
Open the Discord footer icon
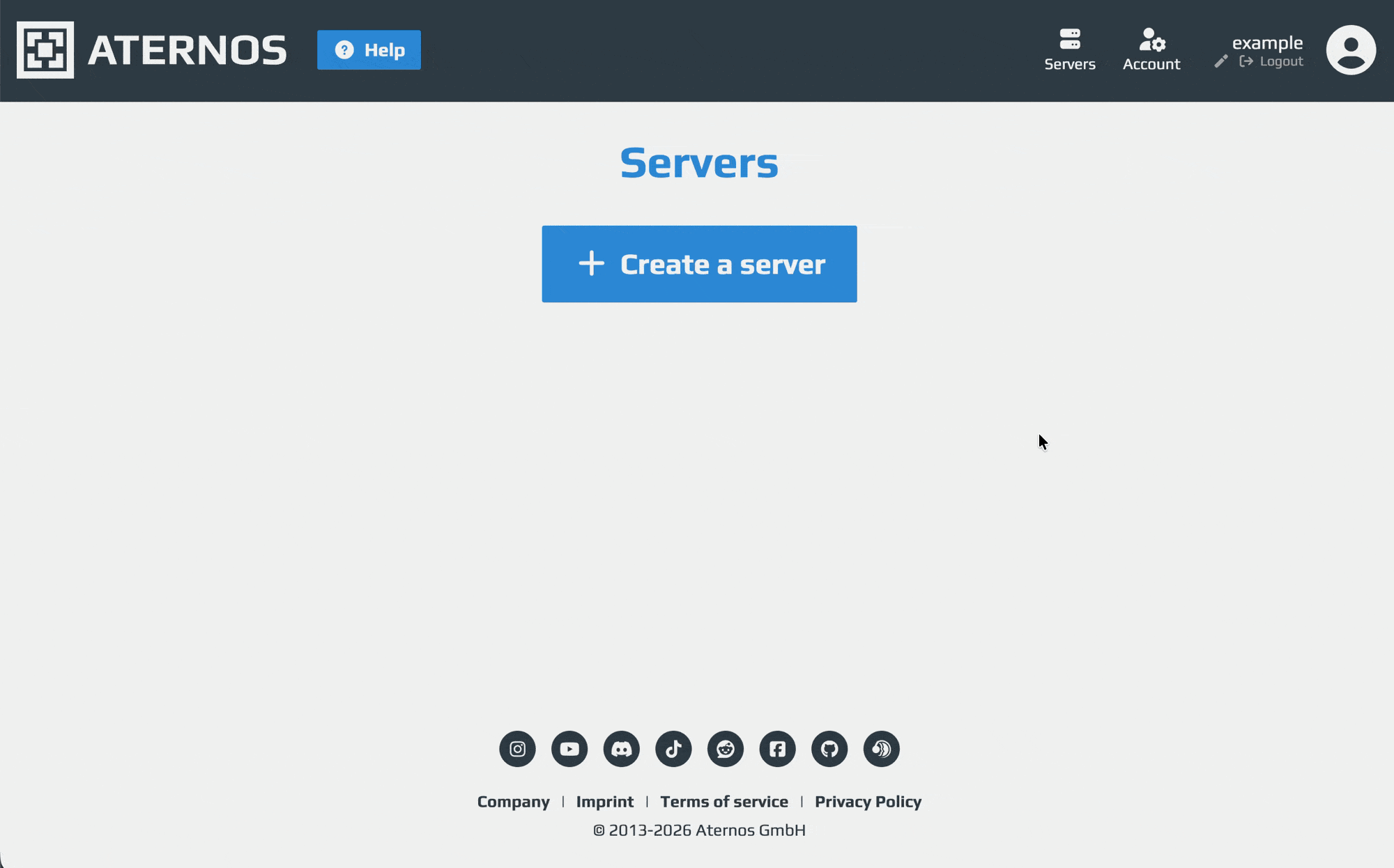point(621,749)
